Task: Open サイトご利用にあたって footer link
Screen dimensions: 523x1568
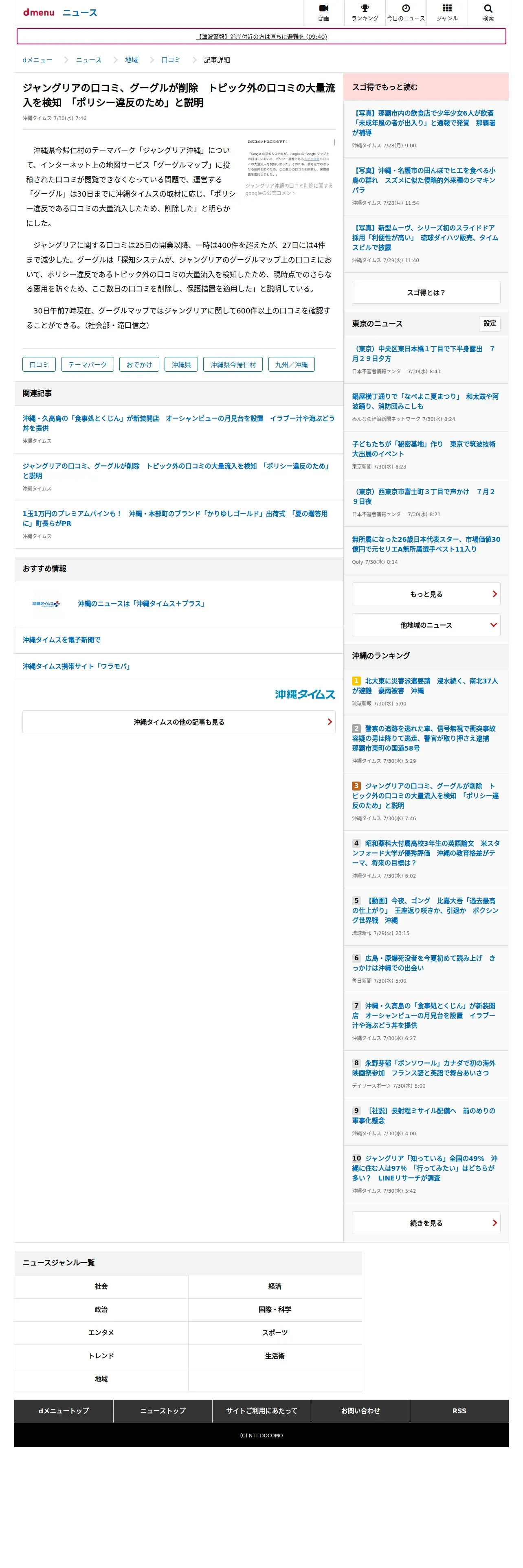Action: (x=261, y=1411)
